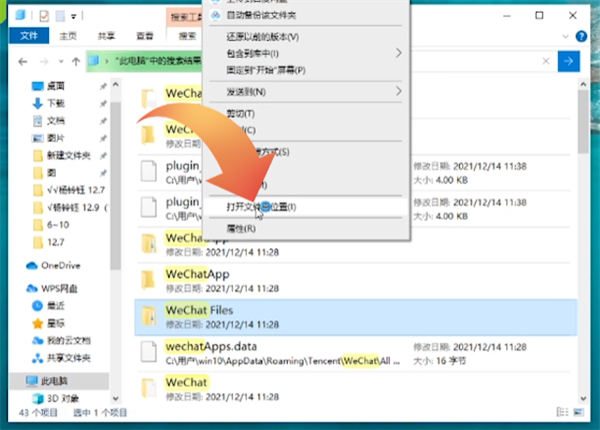The width and height of the screenshot is (600, 430).
Task: Select the 6~10 sidebar folder
Action: (x=58, y=225)
